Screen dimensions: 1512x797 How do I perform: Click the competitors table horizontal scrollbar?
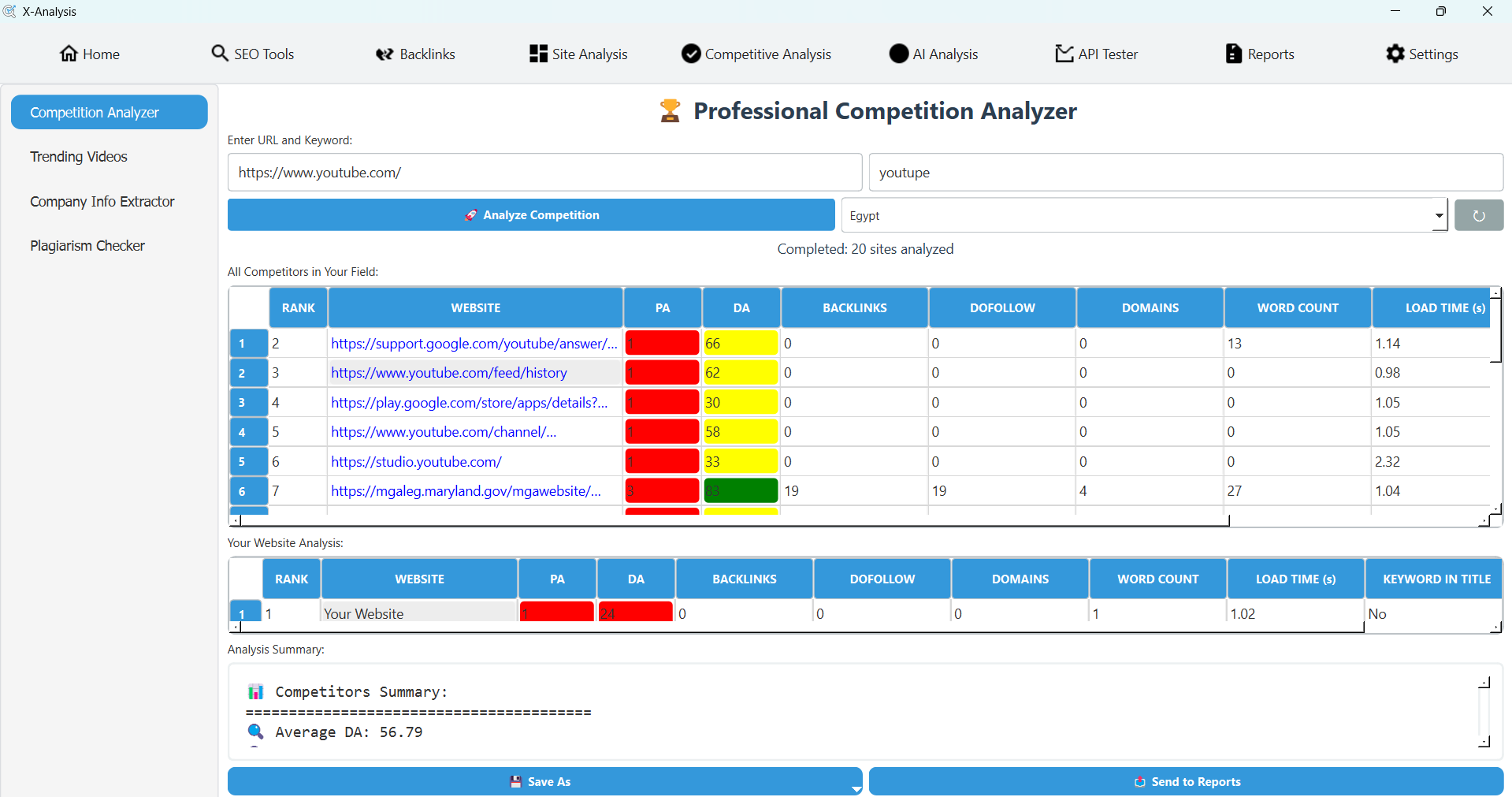735,520
